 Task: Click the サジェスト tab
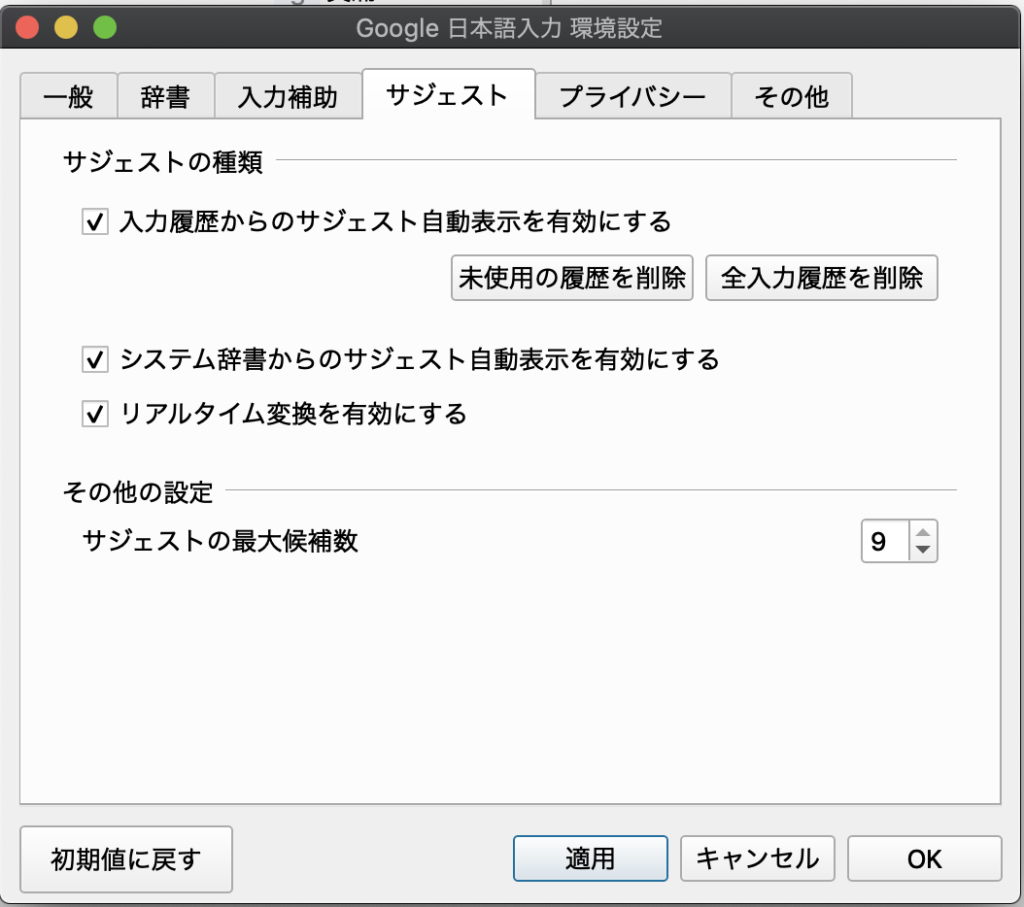pyautogui.click(x=447, y=95)
